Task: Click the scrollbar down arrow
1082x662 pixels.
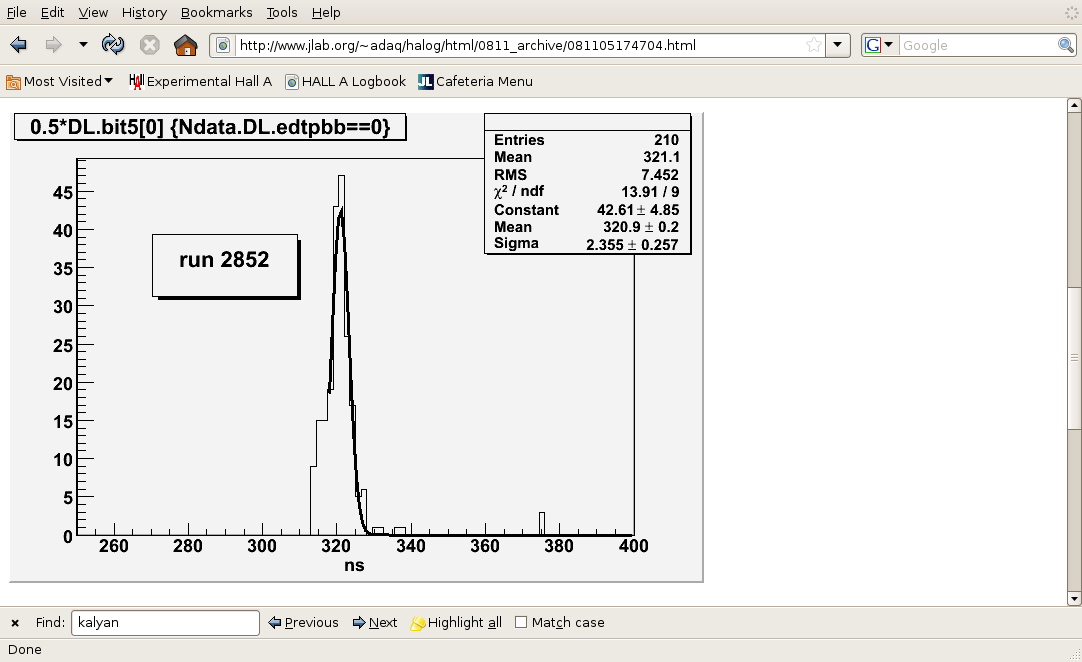Action: click(x=1074, y=598)
